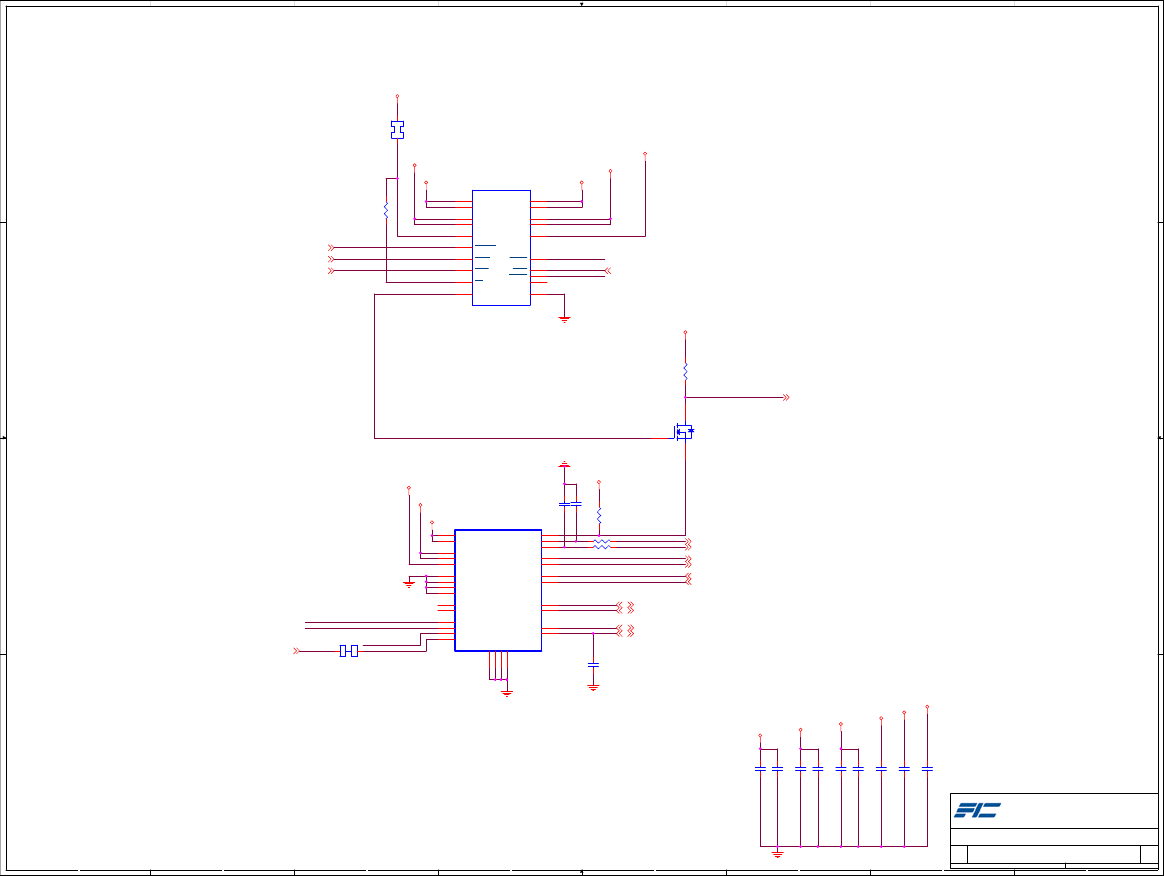The width and height of the screenshot is (1164, 876).
Task: Click the off-page connector right of the MOSFET
Action: [x=786, y=398]
